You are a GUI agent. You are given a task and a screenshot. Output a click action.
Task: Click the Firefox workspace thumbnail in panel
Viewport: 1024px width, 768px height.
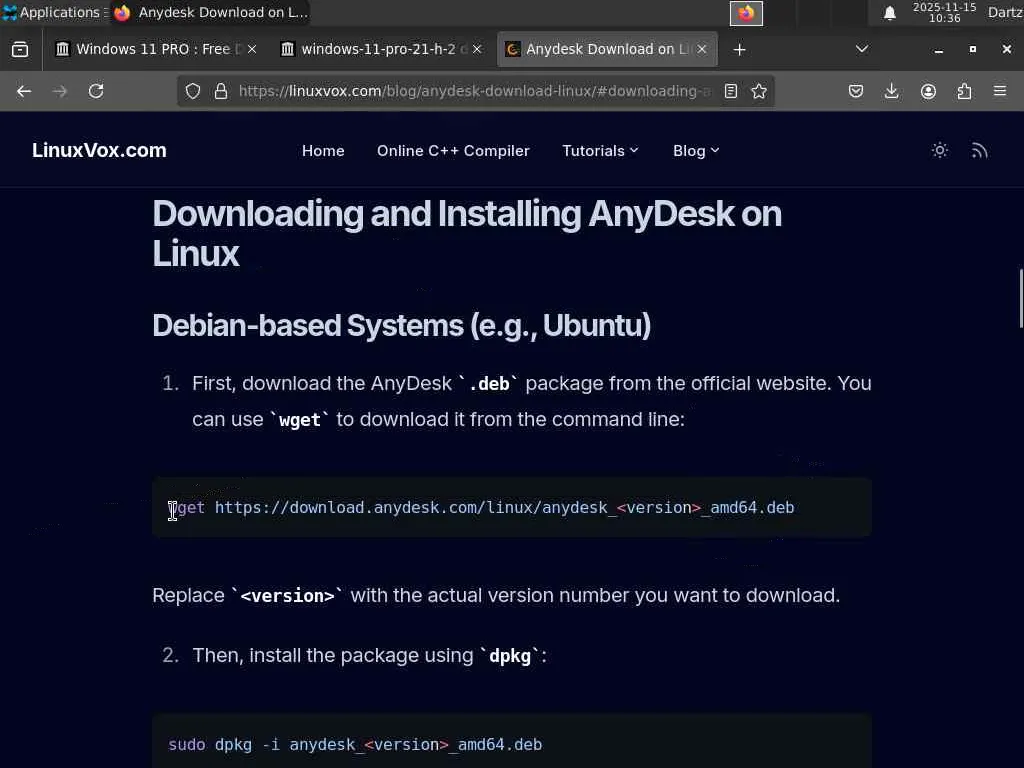click(746, 13)
